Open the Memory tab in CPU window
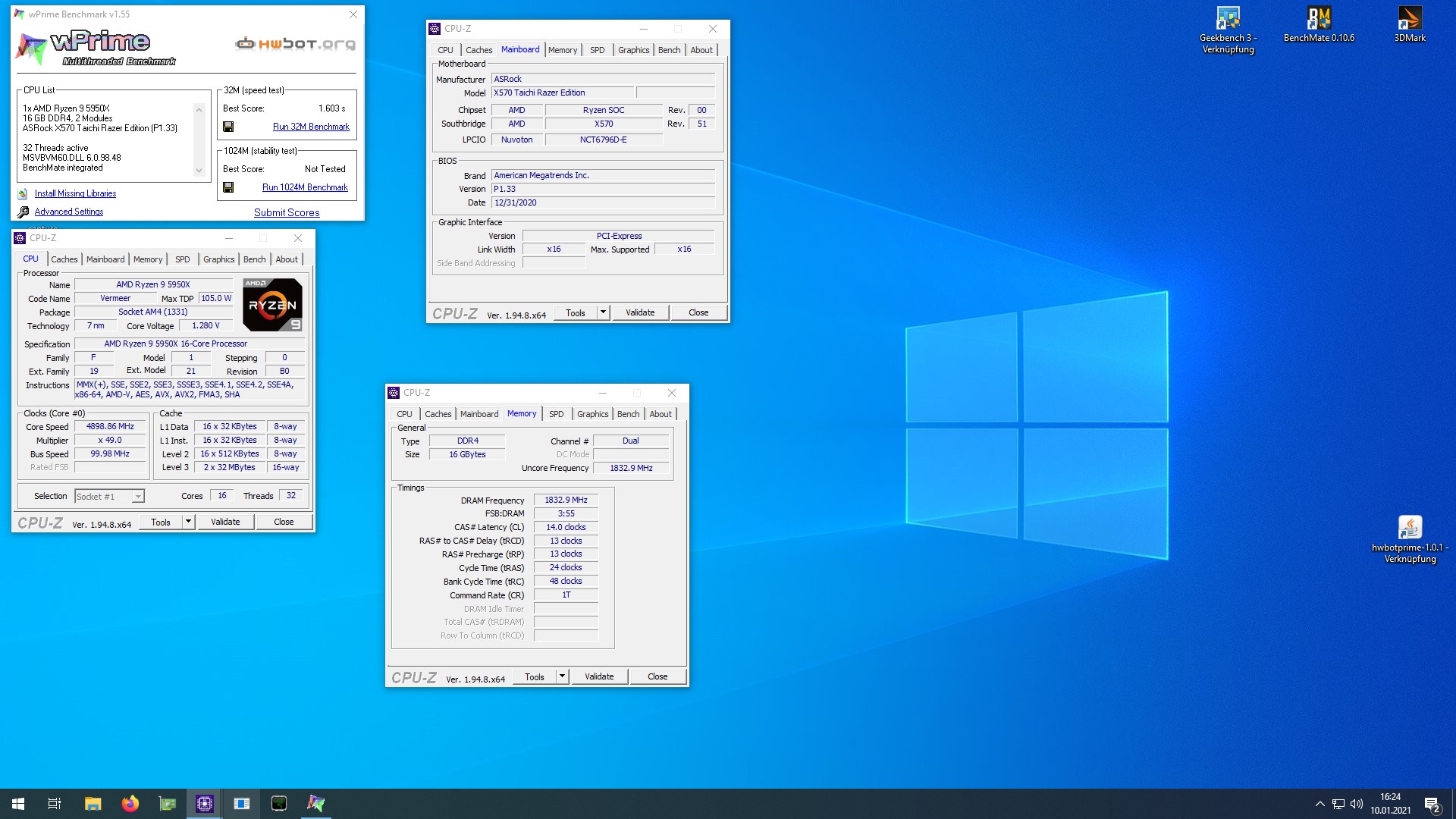 (x=148, y=259)
